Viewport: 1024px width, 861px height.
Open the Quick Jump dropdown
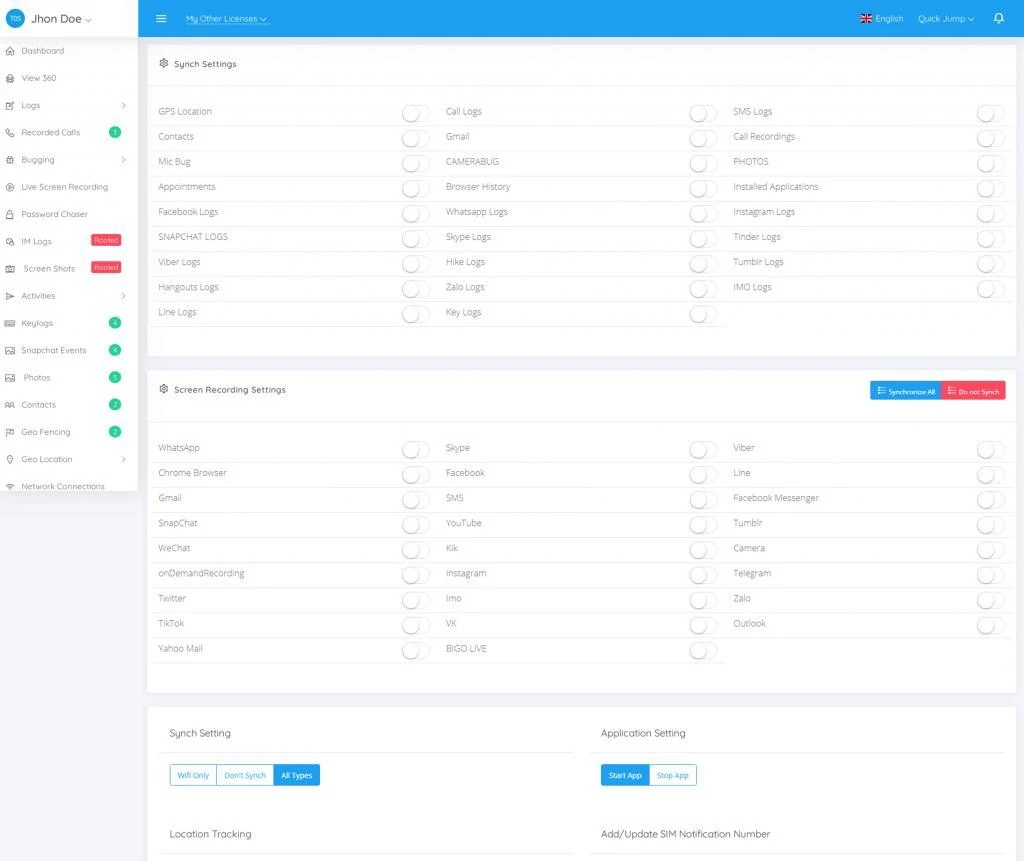(945, 19)
